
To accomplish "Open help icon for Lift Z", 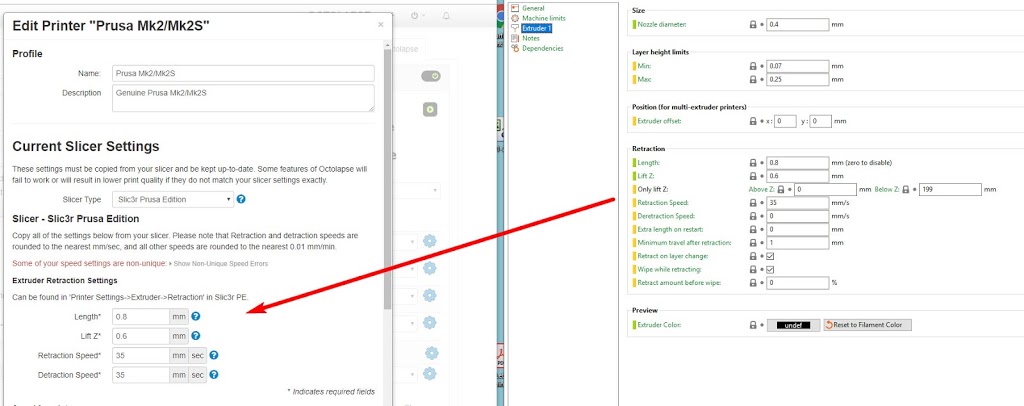I will pos(195,336).
